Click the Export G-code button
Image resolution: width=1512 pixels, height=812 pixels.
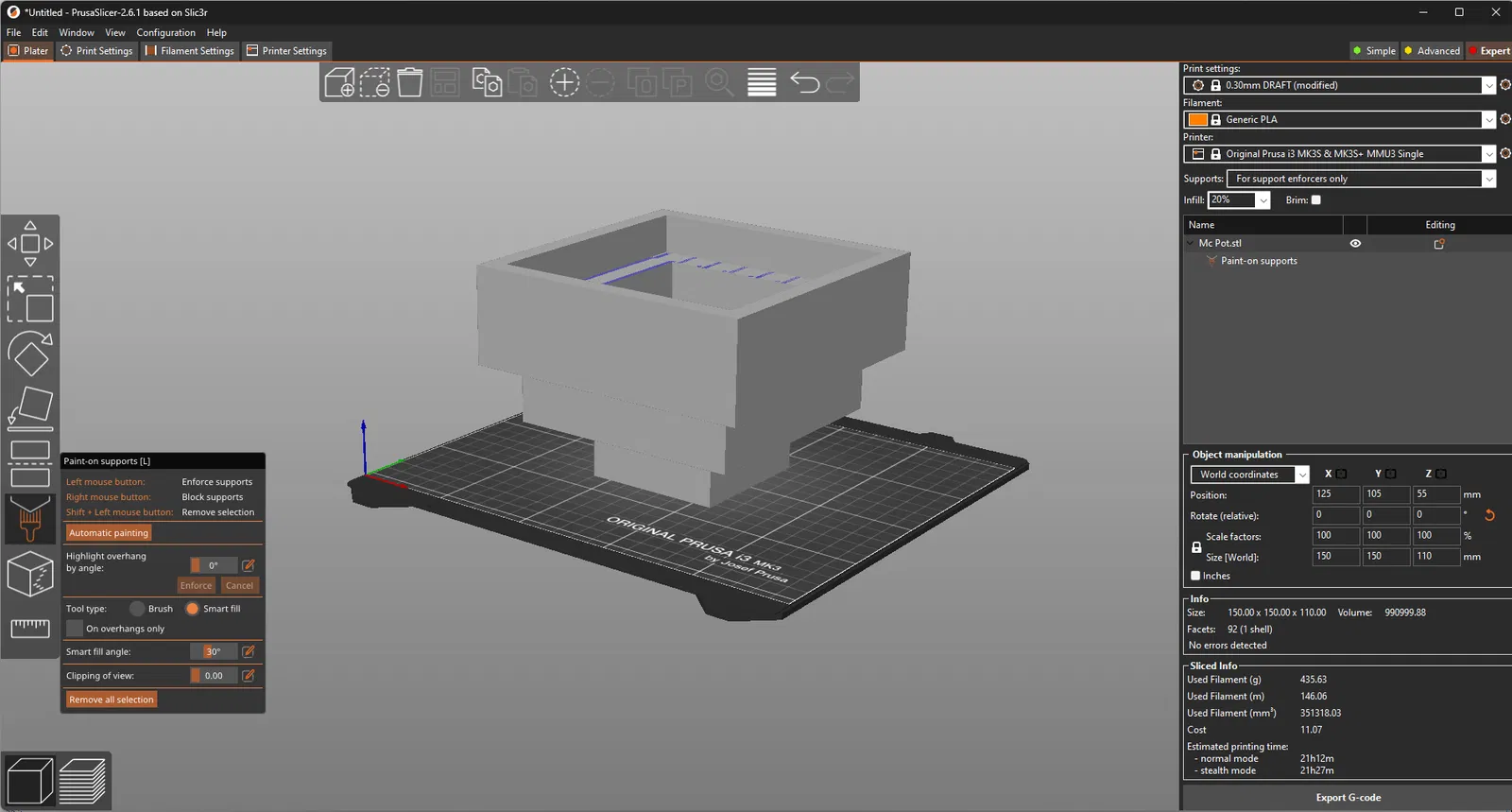click(x=1348, y=798)
